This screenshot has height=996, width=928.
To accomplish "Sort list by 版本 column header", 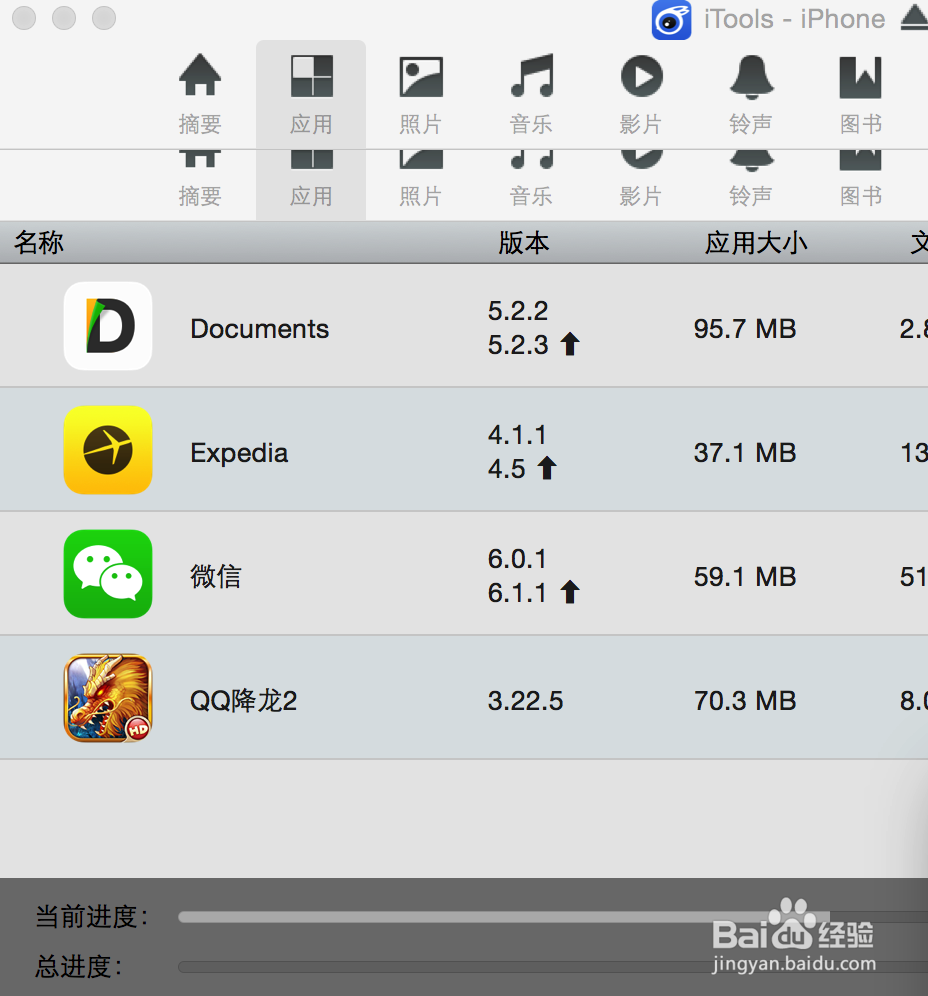I will click(x=523, y=243).
